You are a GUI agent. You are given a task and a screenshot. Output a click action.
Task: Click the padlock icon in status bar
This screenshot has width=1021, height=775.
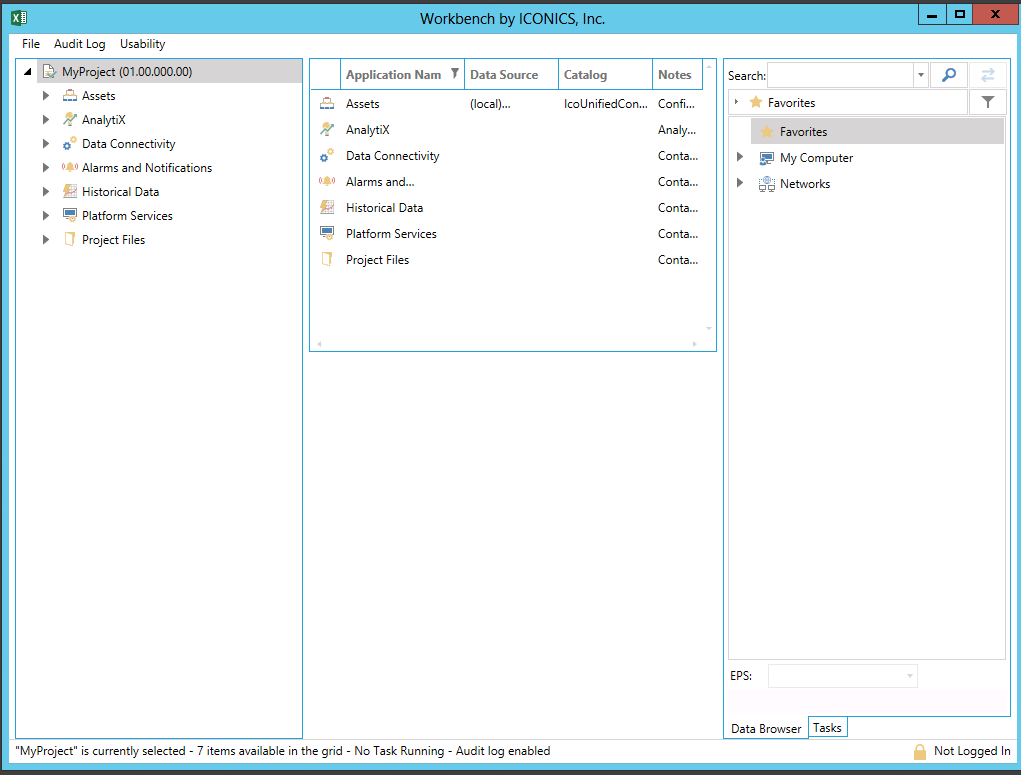coord(919,751)
